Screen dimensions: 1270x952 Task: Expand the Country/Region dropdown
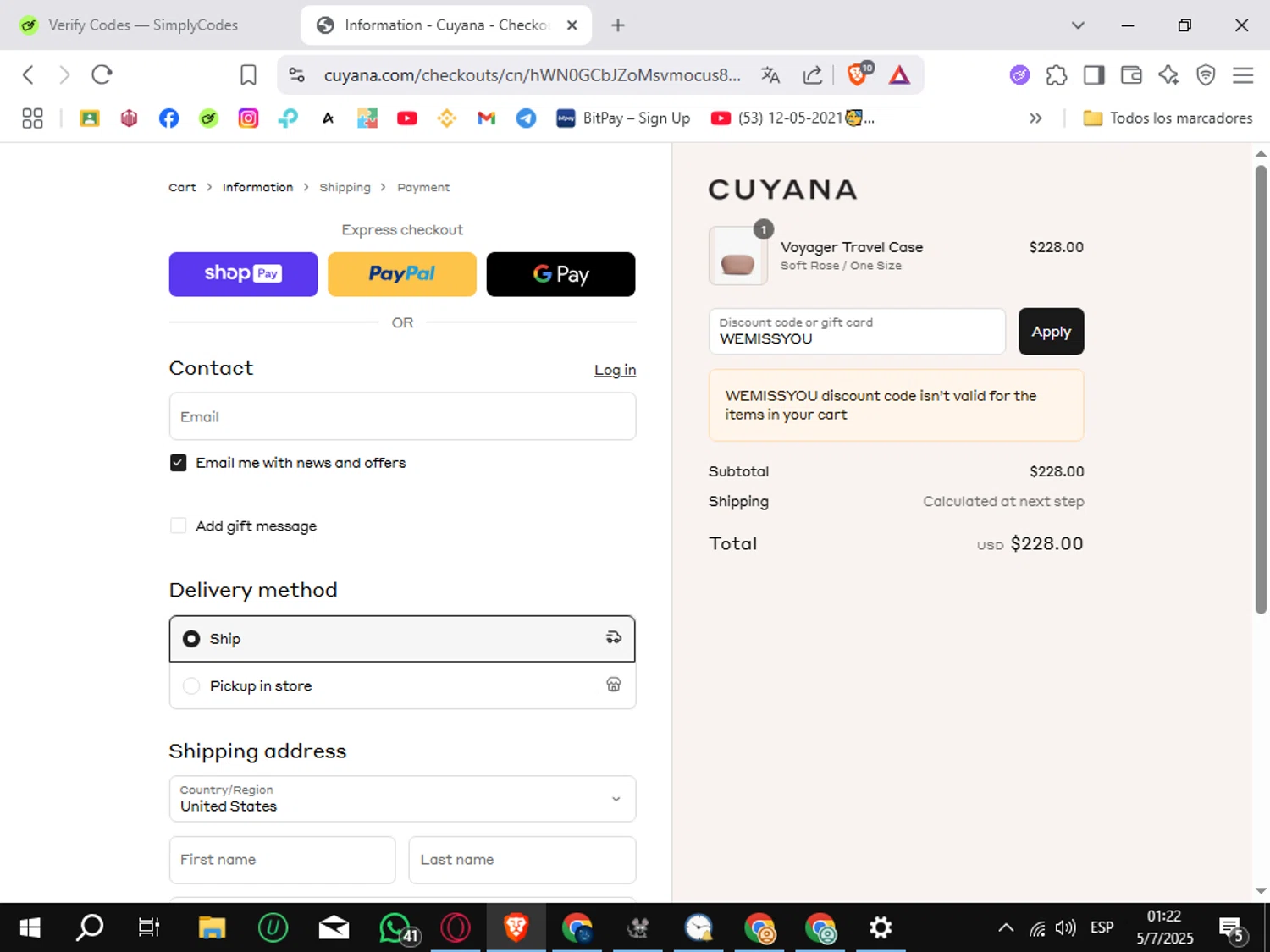(x=402, y=799)
